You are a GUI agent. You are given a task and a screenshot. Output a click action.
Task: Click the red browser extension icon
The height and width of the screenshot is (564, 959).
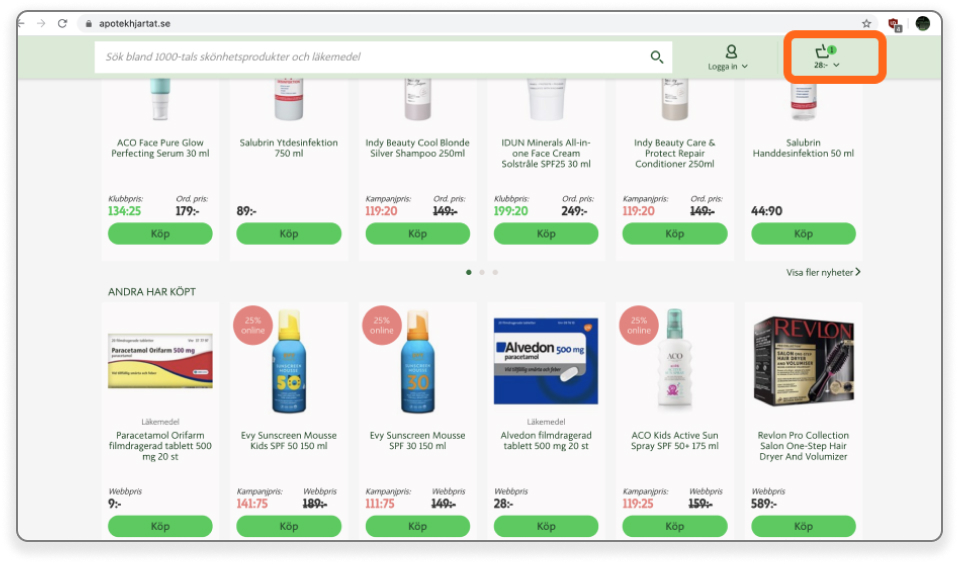tap(894, 23)
